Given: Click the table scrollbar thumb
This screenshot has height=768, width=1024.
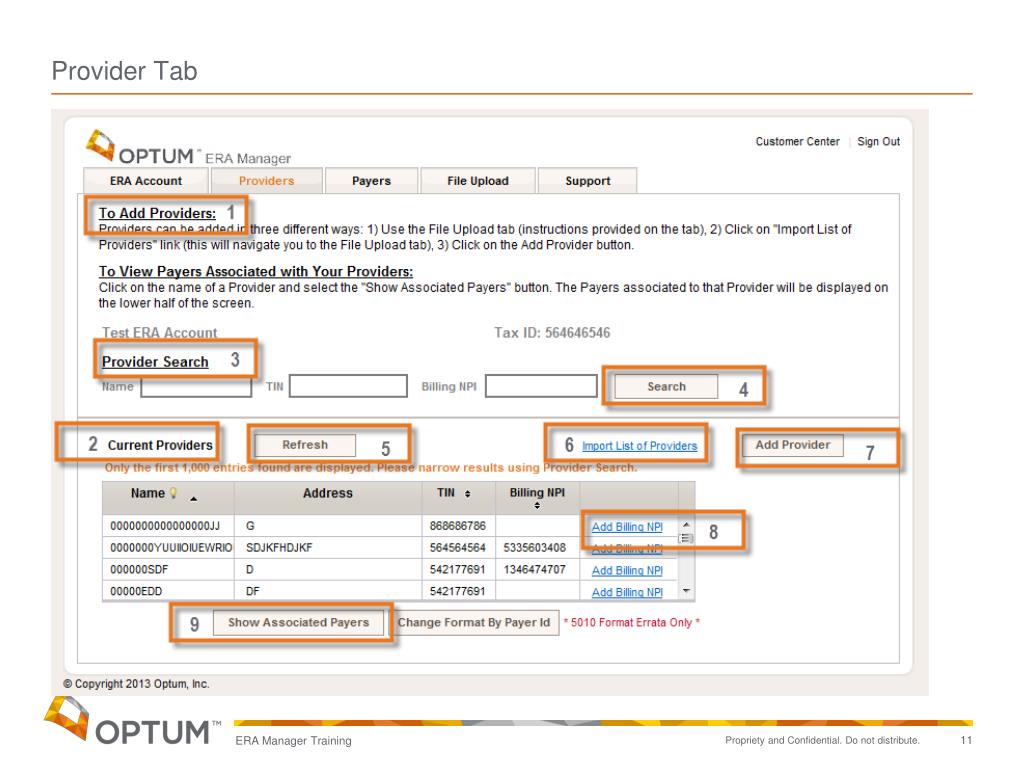Looking at the screenshot, I should pyautogui.click(x=686, y=539).
